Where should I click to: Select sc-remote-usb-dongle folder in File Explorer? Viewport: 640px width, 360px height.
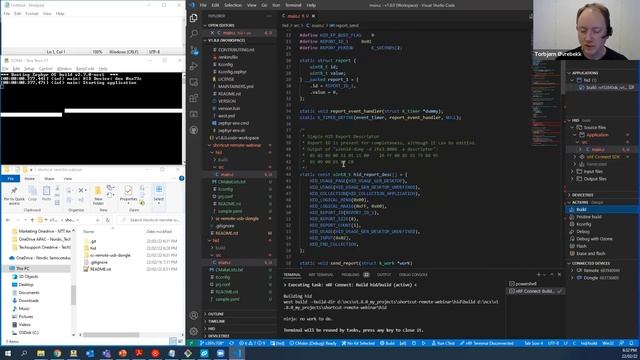110,255
